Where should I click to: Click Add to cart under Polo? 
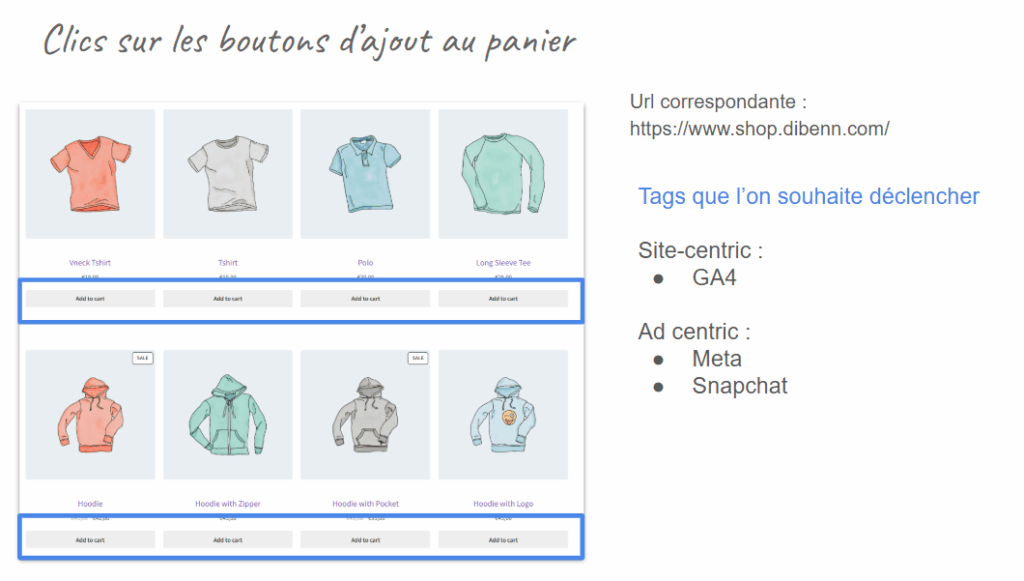point(366,299)
